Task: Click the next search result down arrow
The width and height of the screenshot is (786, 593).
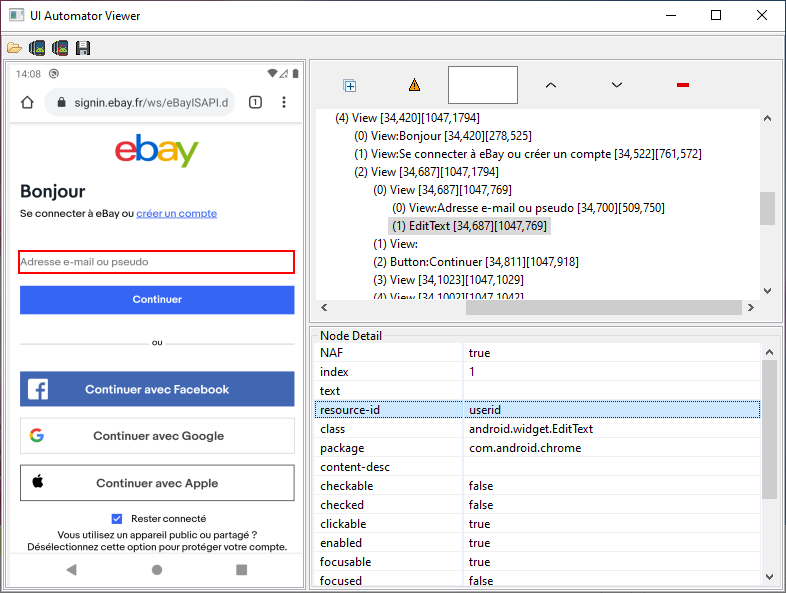Action: (617, 85)
